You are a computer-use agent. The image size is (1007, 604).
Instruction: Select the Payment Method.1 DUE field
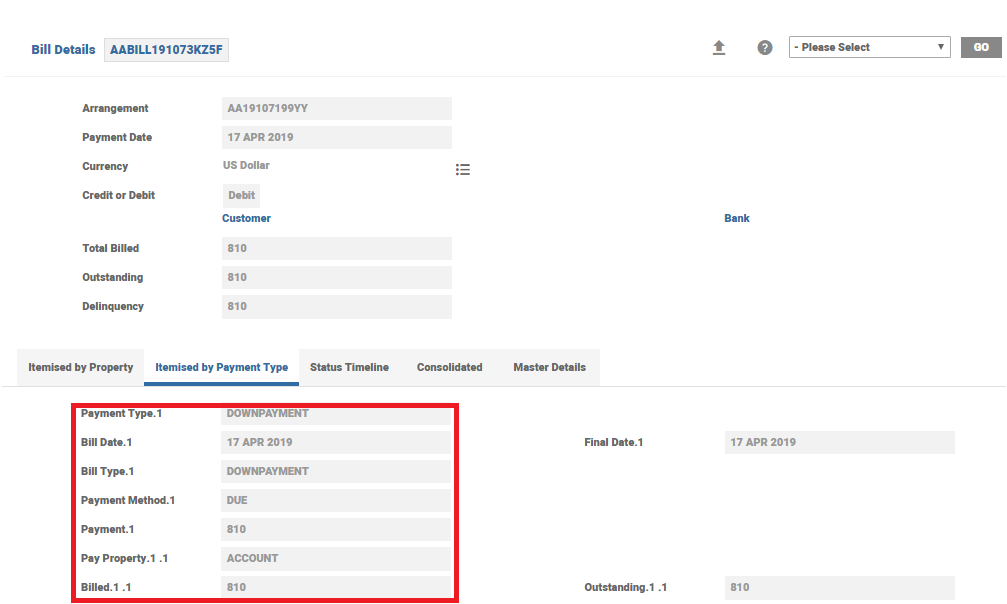coord(336,500)
